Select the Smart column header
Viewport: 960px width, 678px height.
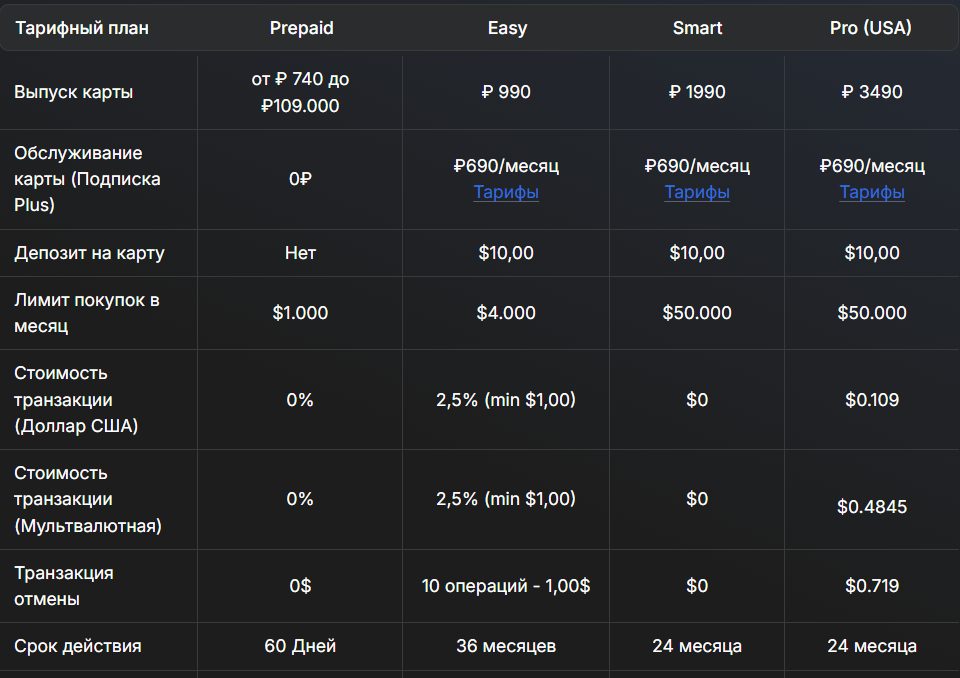(x=697, y=28)
